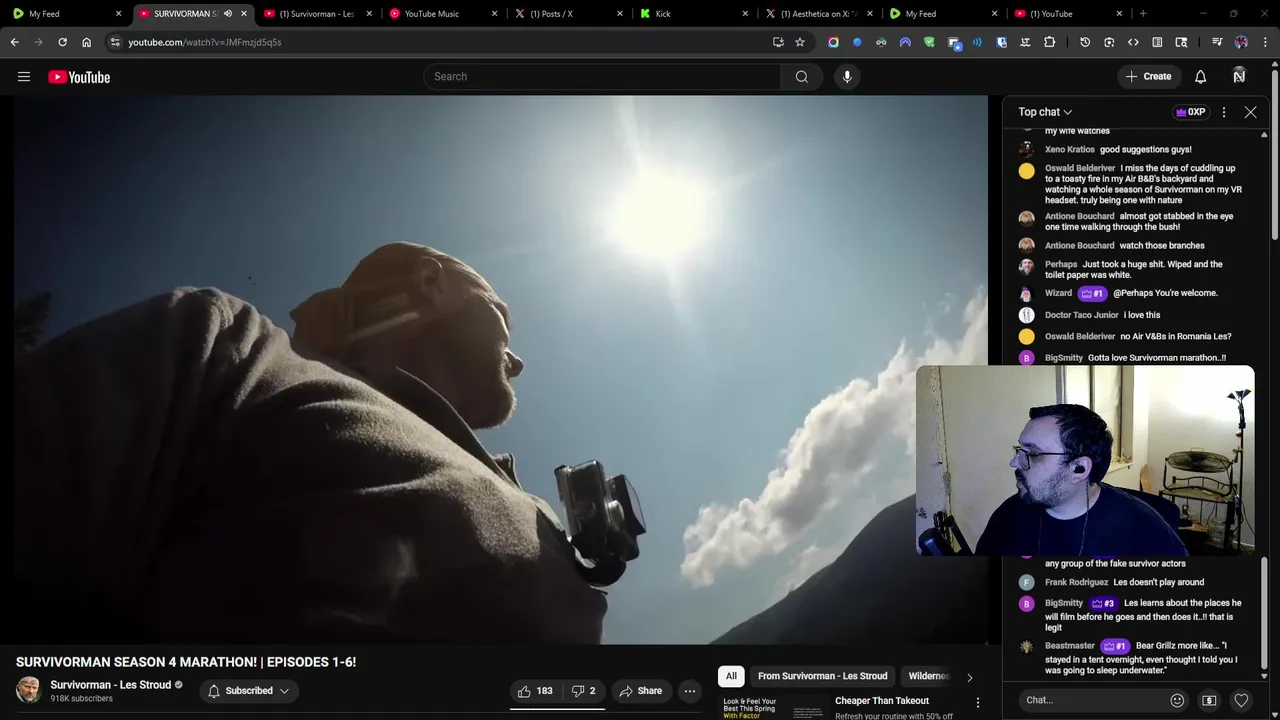The height and width of the screenshot is (720, 1280).
Task: Click Doctor Taco Junior chat author name
Action: [x=1082, y=315]
